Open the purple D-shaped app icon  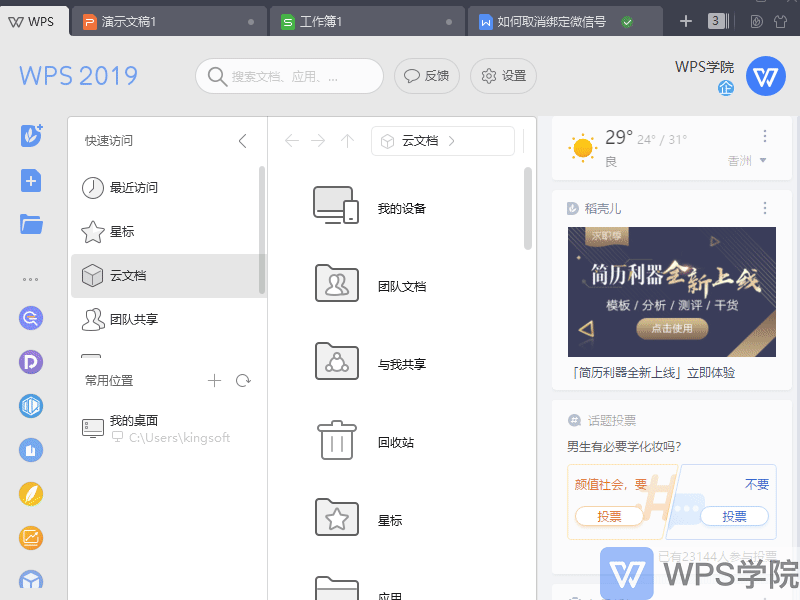(x=31, y=362)
